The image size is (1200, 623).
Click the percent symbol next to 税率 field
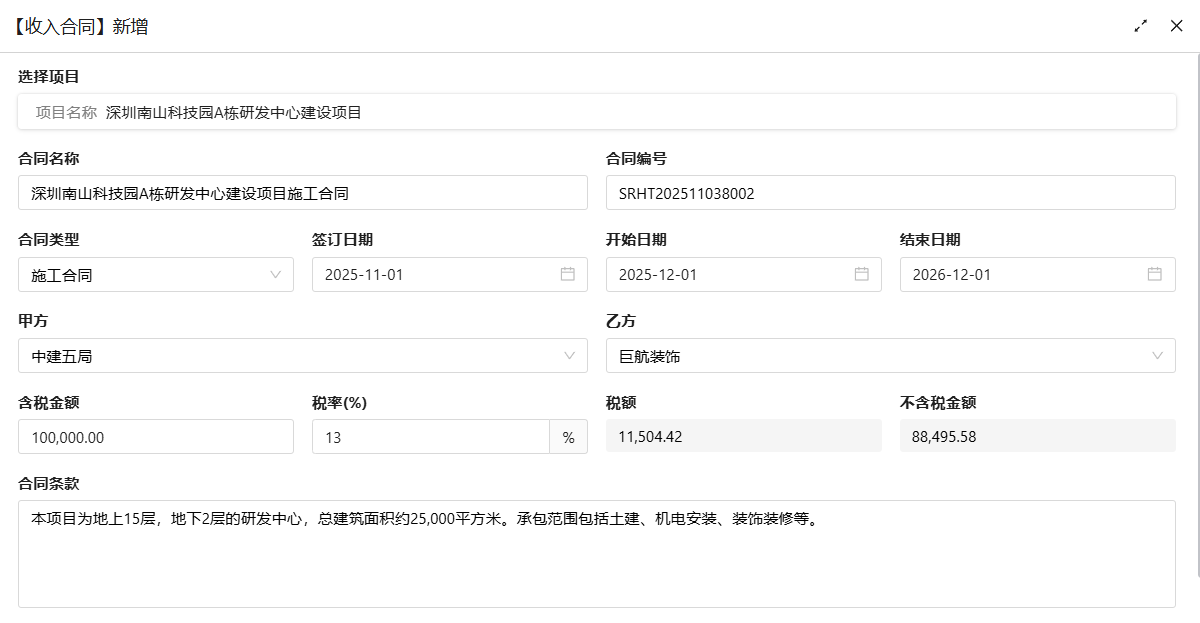pos(568,436)
